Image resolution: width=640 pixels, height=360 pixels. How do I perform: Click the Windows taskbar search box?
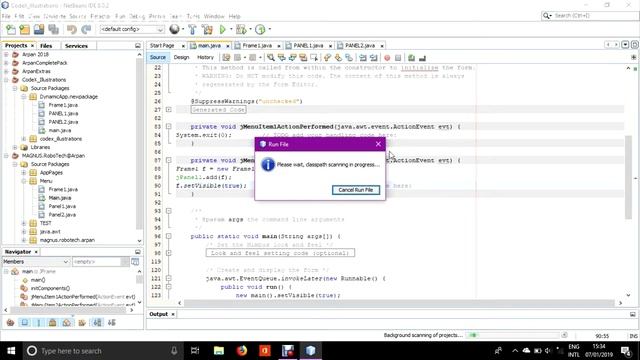(101, 351)
